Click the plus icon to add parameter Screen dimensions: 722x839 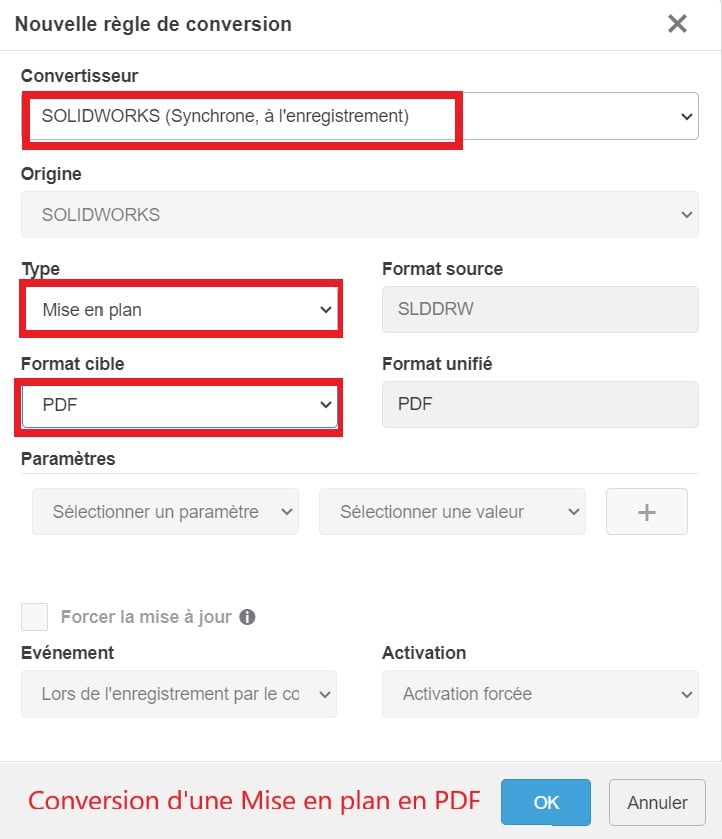point(647,512)
